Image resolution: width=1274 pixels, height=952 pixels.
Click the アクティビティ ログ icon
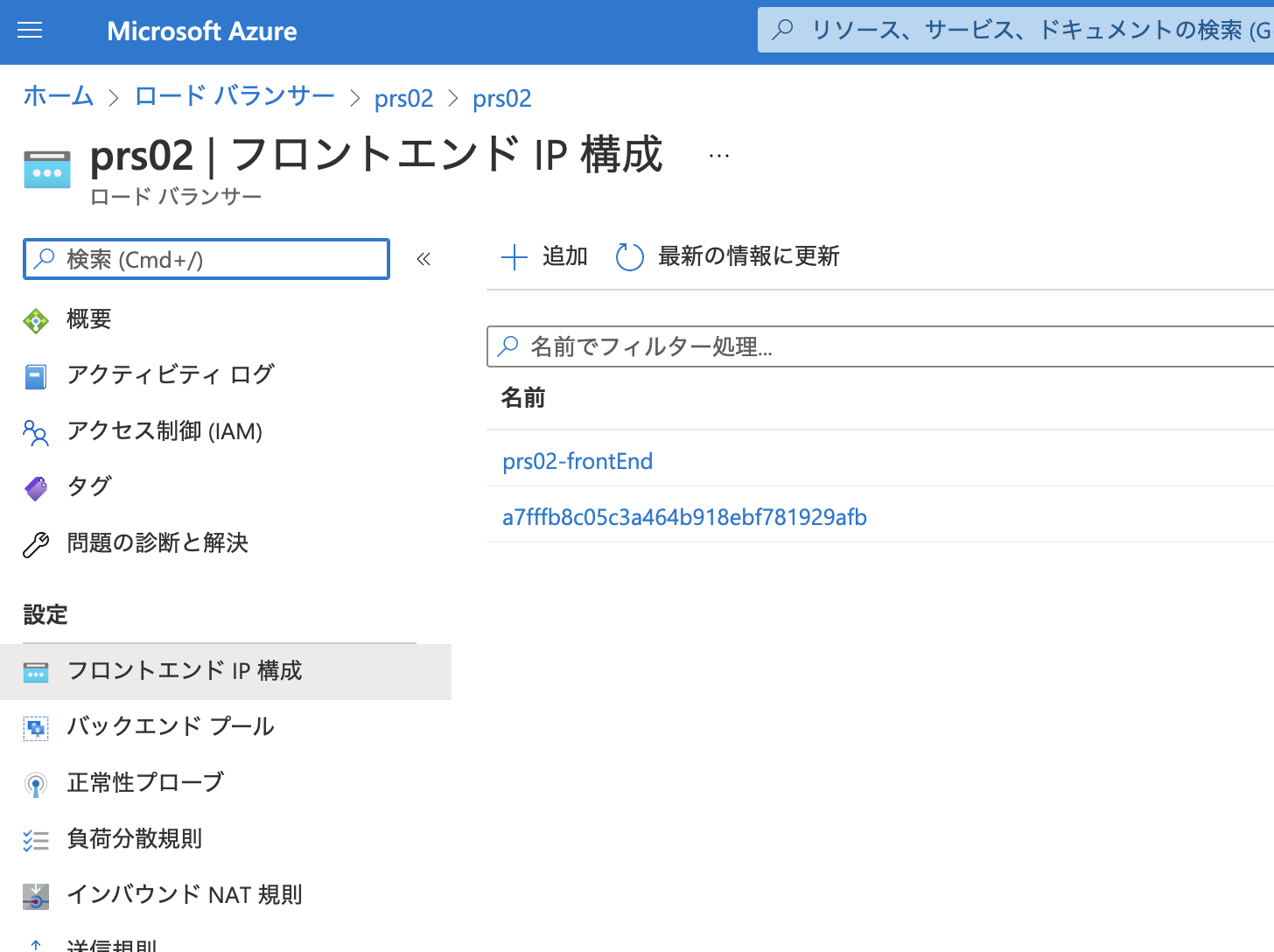[36, 377]
